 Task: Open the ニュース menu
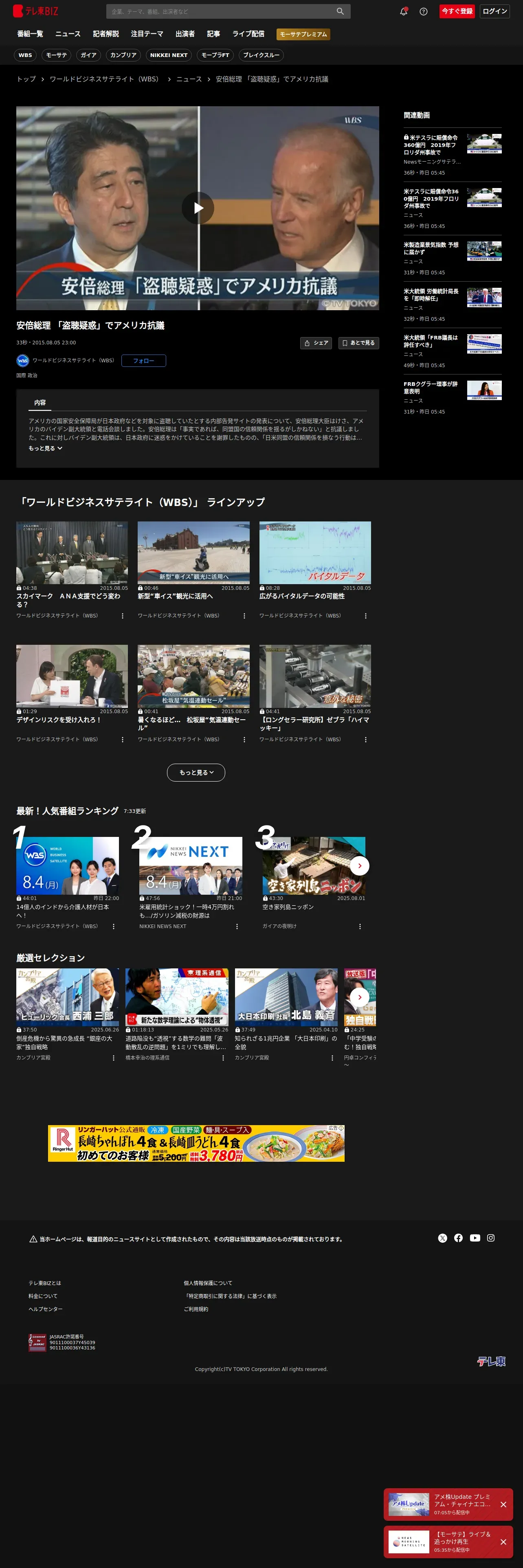click(x=68, y=34)
